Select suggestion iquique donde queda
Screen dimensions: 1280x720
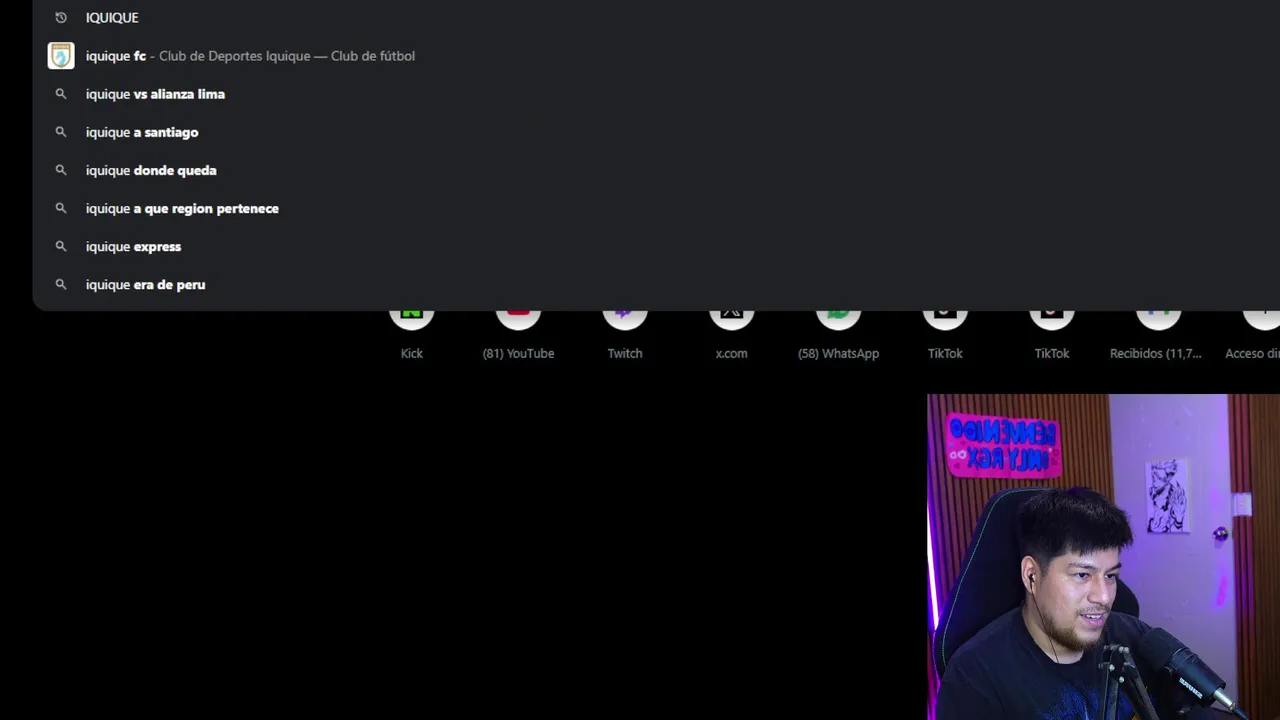(656, 170)
